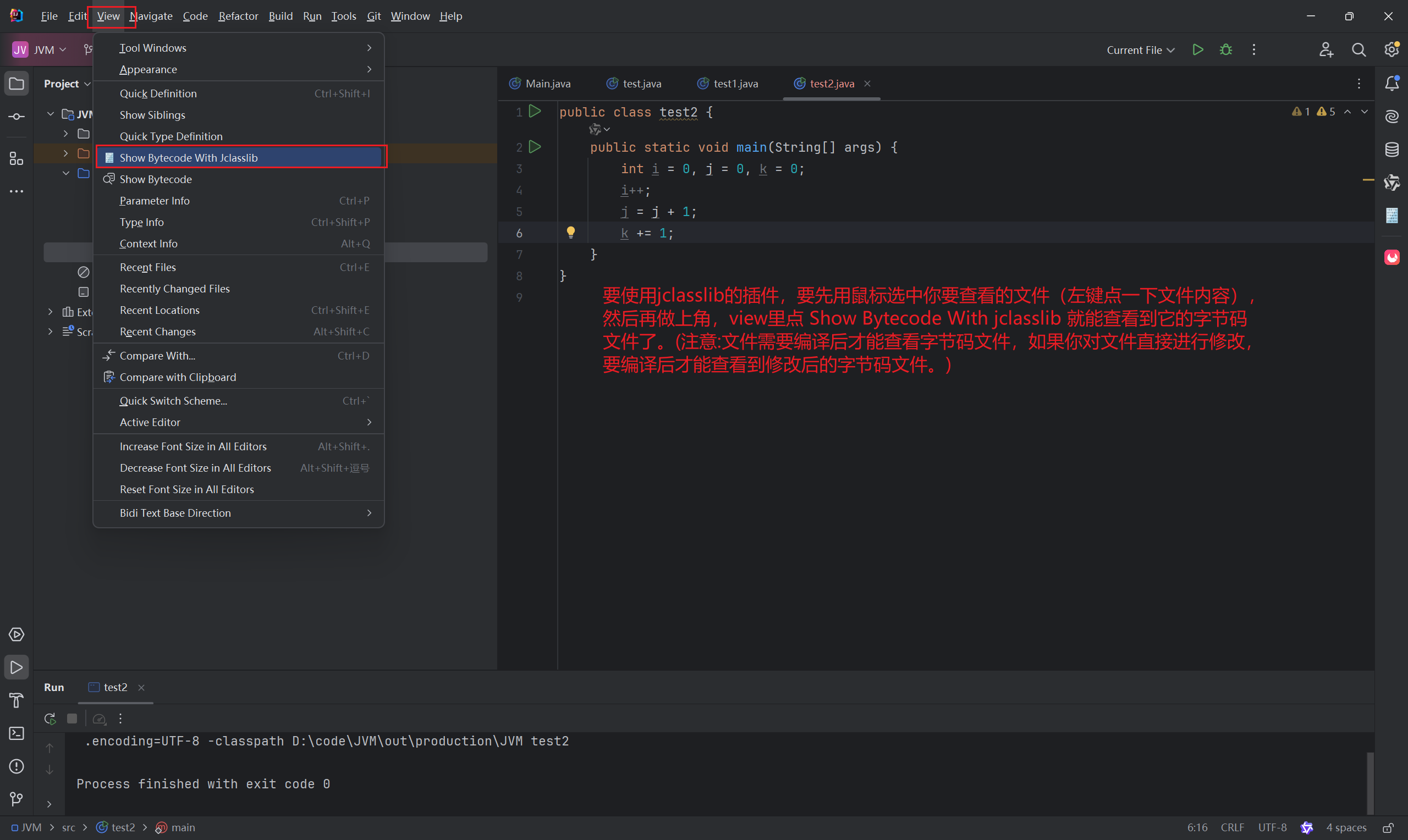The image size is (1408, 840).
Task: Click UTF-8 encoding in status bar
Action: (1272, 827)
